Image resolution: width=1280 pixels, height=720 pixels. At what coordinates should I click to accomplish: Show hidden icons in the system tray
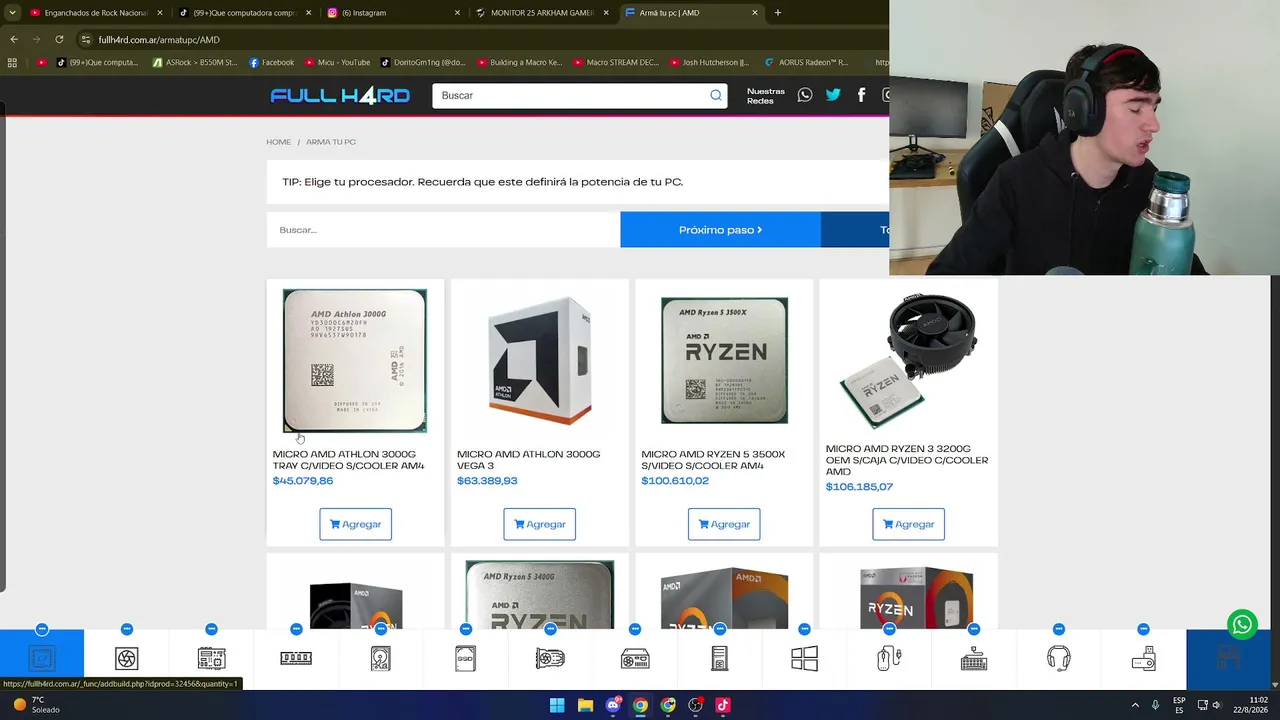tap(1135, 705)
